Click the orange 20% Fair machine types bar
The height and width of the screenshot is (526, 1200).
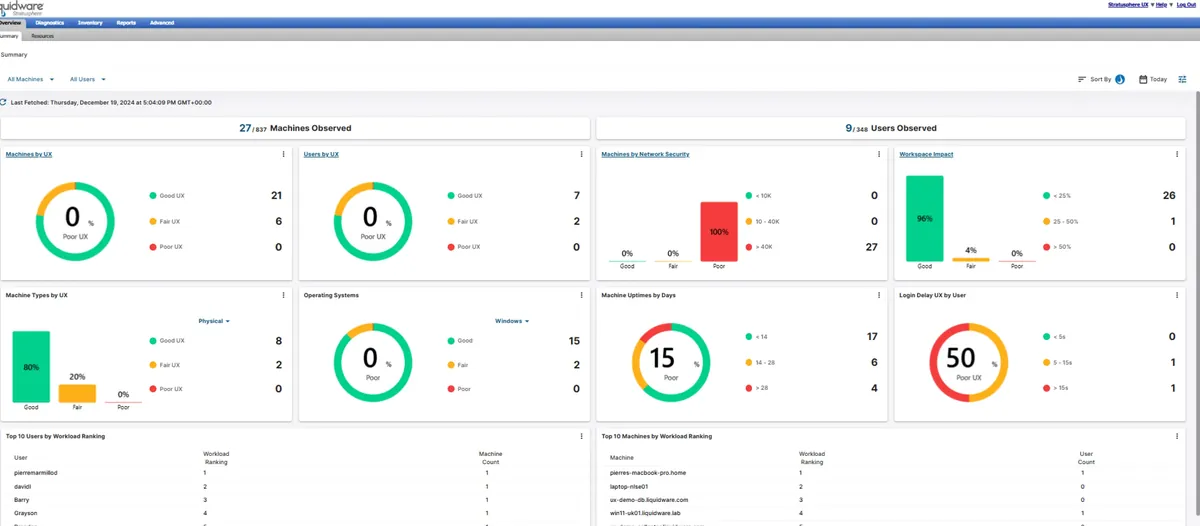click(x=77, y=393)
